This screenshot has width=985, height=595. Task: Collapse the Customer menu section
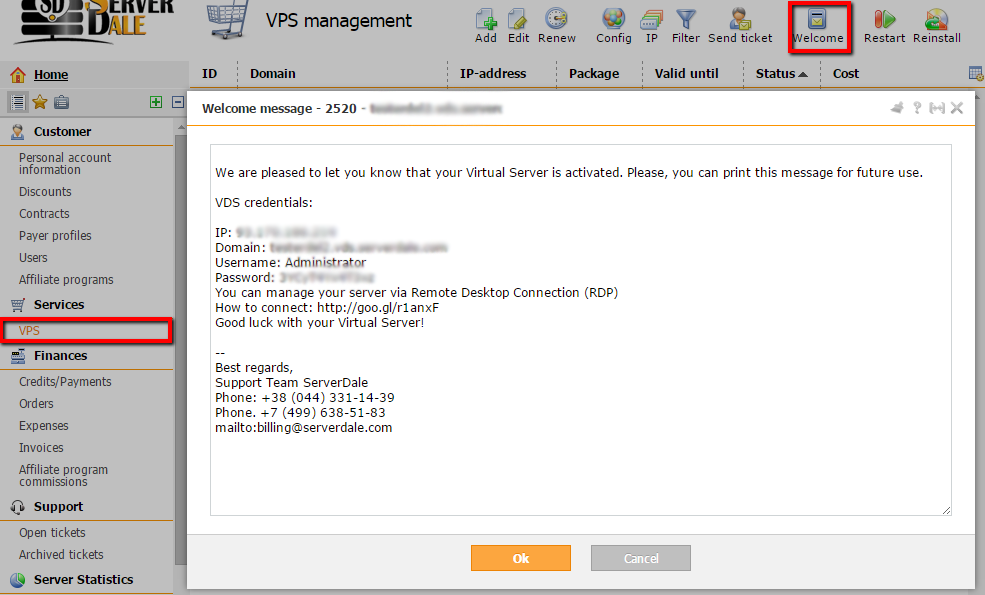[62, 132]
